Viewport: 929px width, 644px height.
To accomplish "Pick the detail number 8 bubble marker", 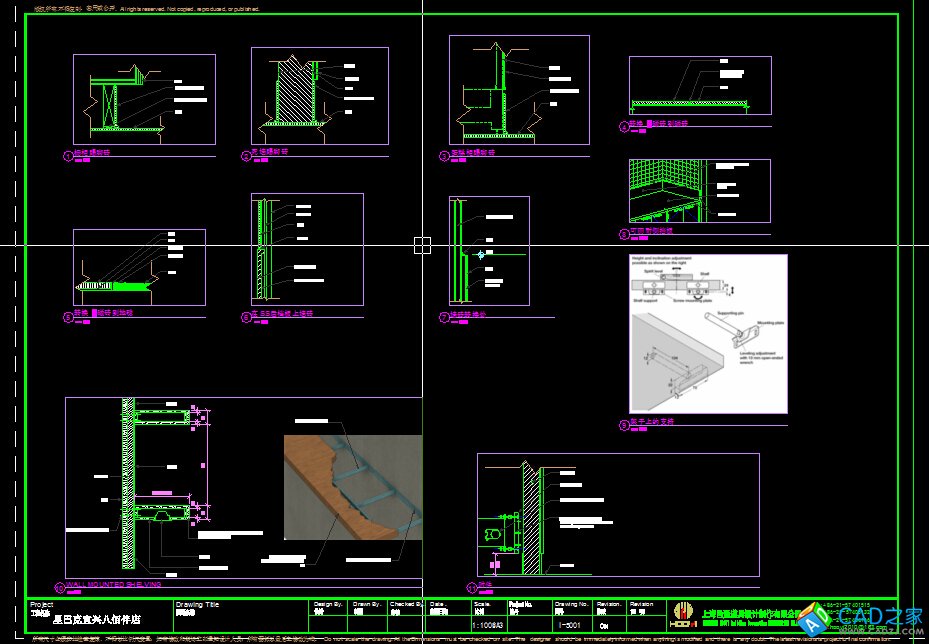I will click(624, 233).
